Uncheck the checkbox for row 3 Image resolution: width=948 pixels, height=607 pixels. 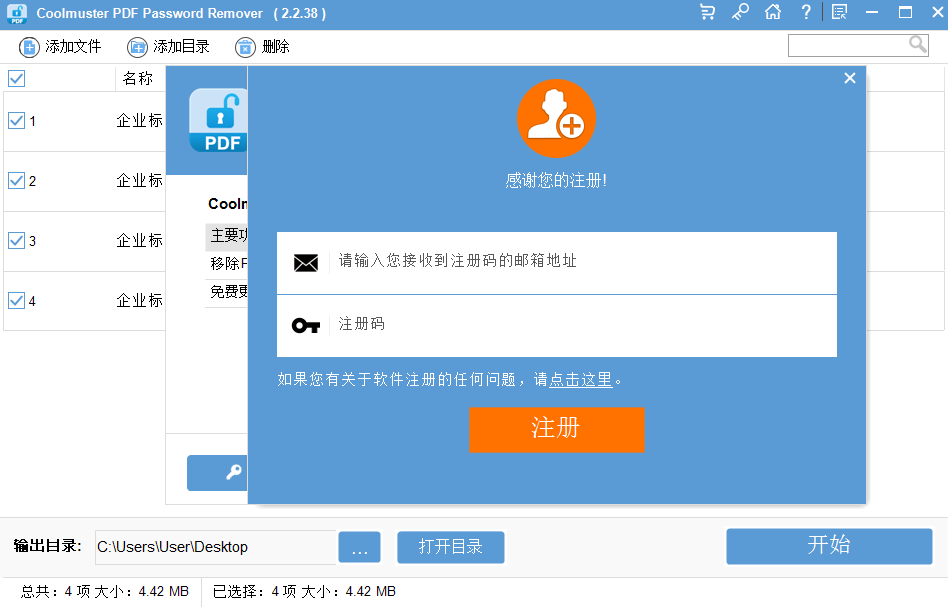pyautogui.click(x=17, y=240)
